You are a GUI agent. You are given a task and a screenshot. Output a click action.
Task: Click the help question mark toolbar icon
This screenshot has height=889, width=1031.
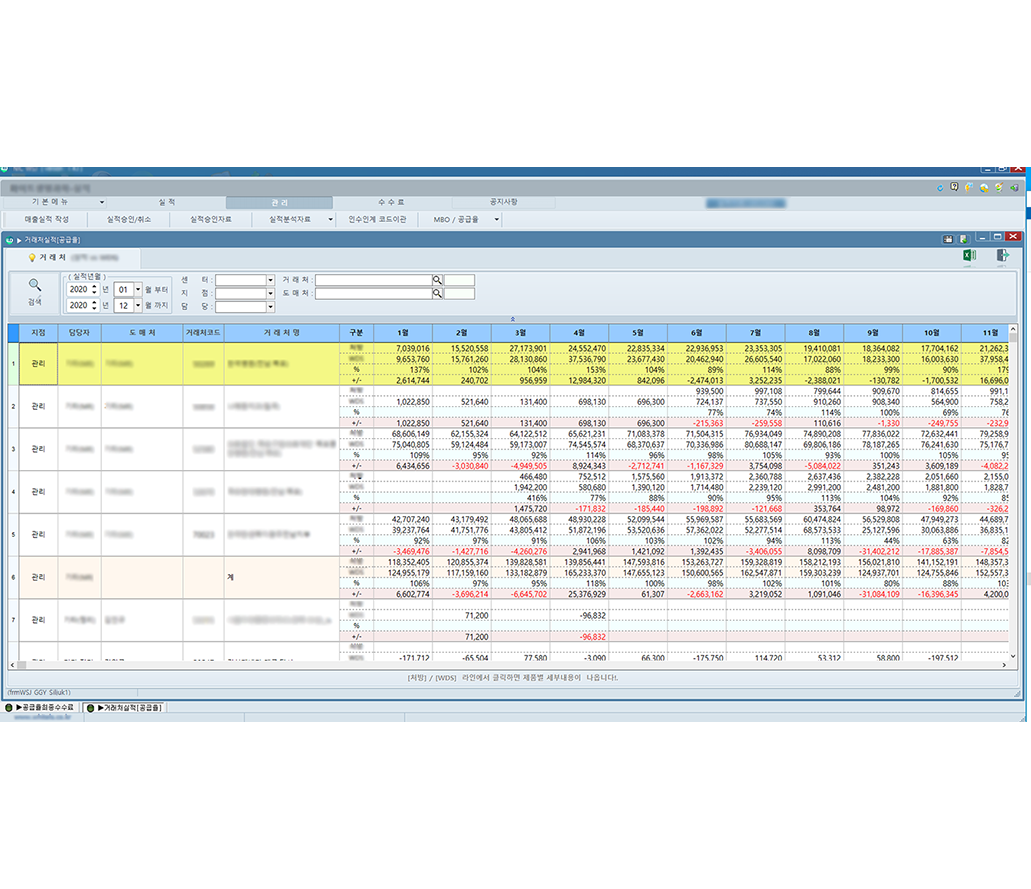(954, 187)
